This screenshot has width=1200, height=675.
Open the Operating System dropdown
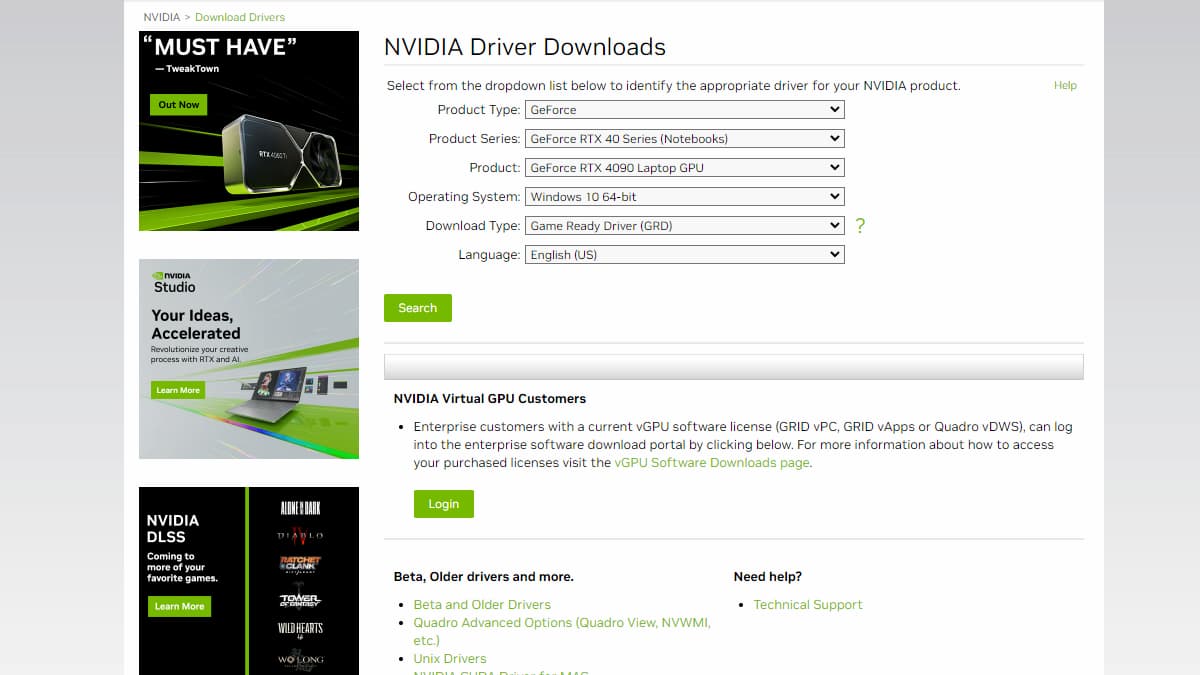point(684,197)
